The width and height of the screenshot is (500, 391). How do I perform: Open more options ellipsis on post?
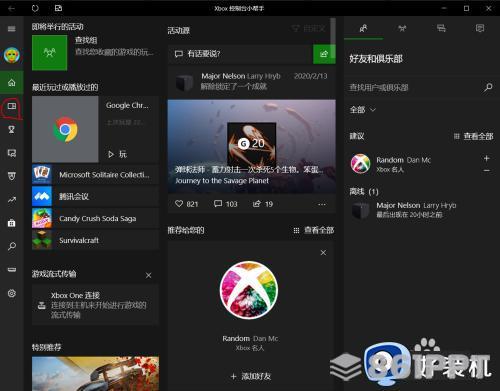[x=322, y=204]
